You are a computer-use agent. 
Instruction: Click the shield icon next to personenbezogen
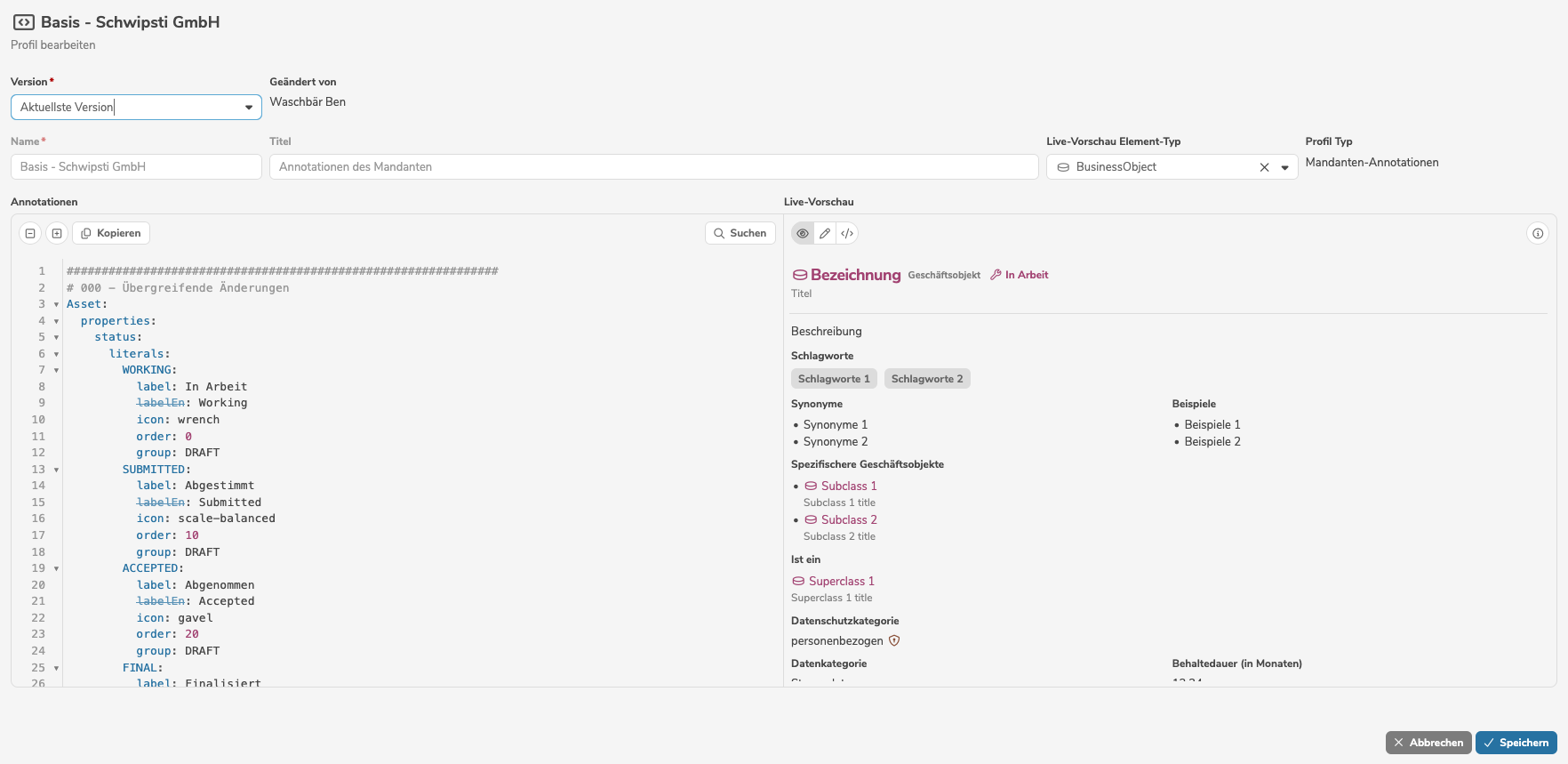894,640
